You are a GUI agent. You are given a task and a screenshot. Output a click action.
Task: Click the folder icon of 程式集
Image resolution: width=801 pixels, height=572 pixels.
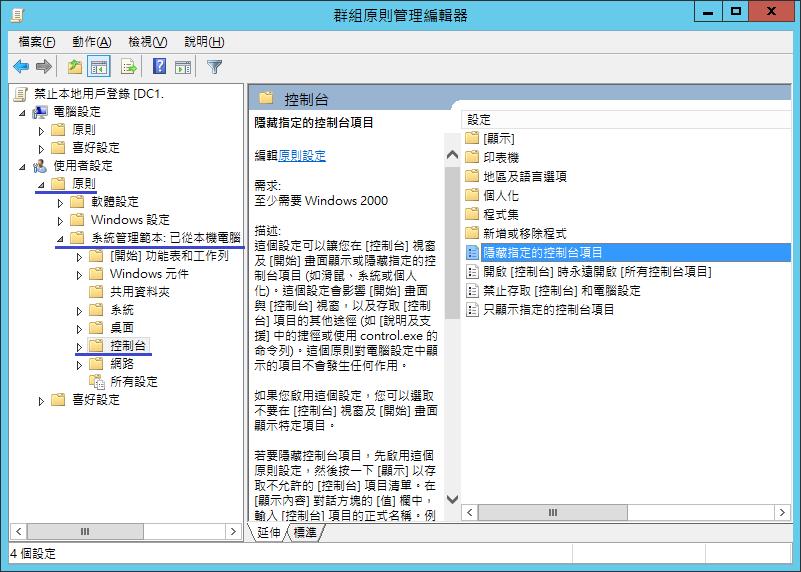tap(472, 214)
